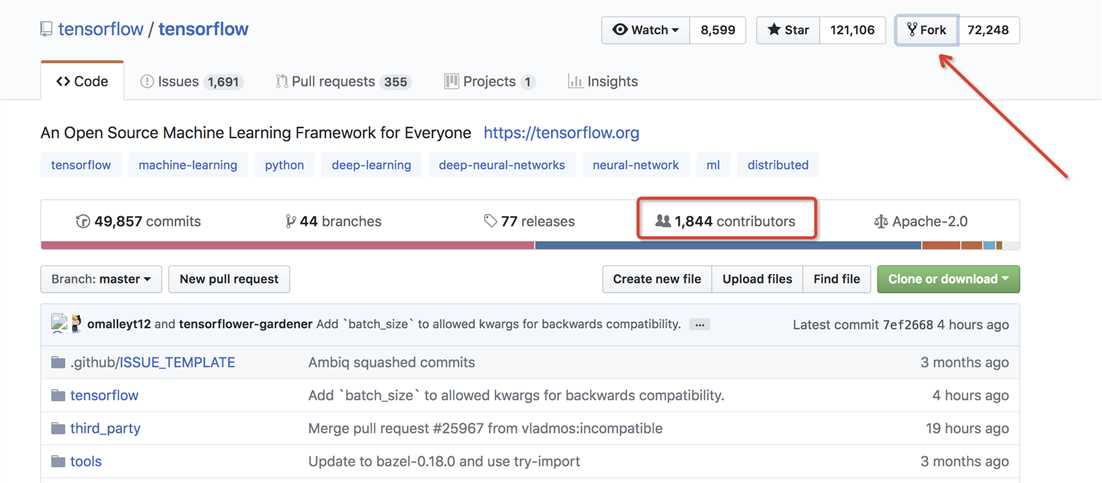Image resolution: width=1102 pixels, height=483 pixels.
Task: Open the tensorflow row's batch_size commit message
Action: click(516, 395)
